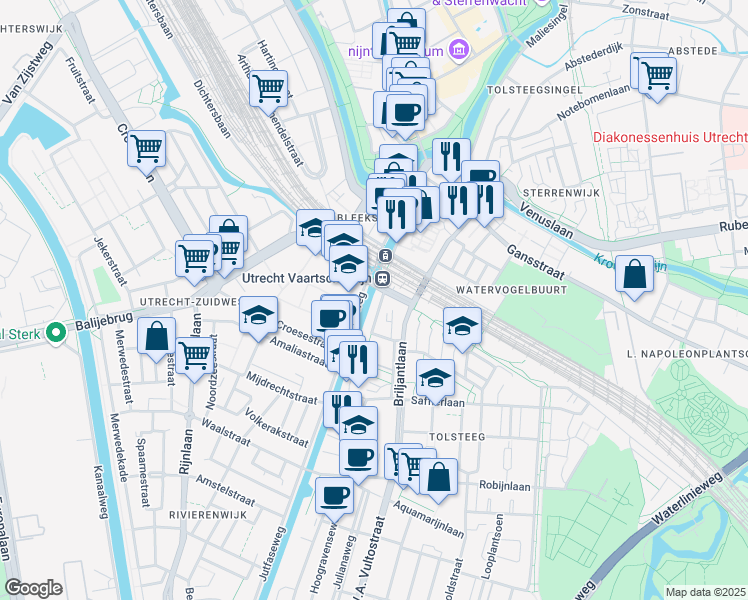Select the TOLSTEEGSINGEL label
This screenshot has width=748, height=600.
[x=535, y=90]
